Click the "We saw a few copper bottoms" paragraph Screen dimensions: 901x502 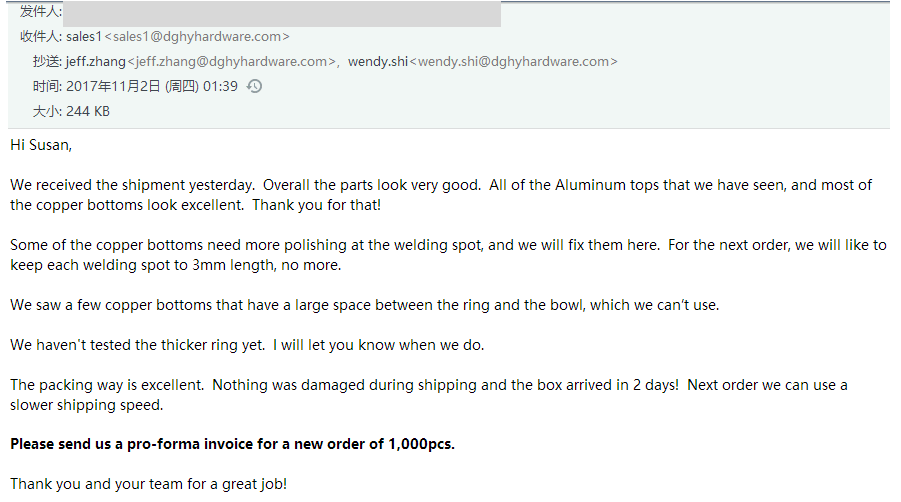point(364,305)
